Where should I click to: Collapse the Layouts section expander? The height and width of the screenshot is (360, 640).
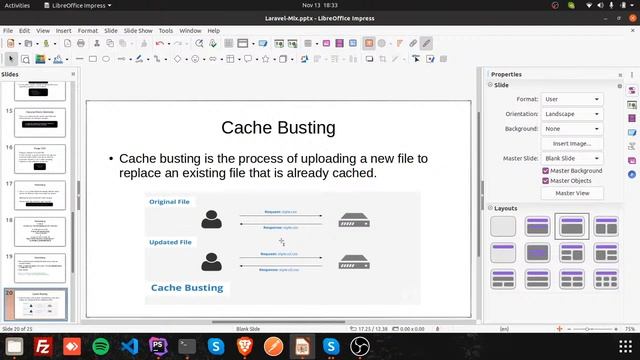(x=490, y=208)
